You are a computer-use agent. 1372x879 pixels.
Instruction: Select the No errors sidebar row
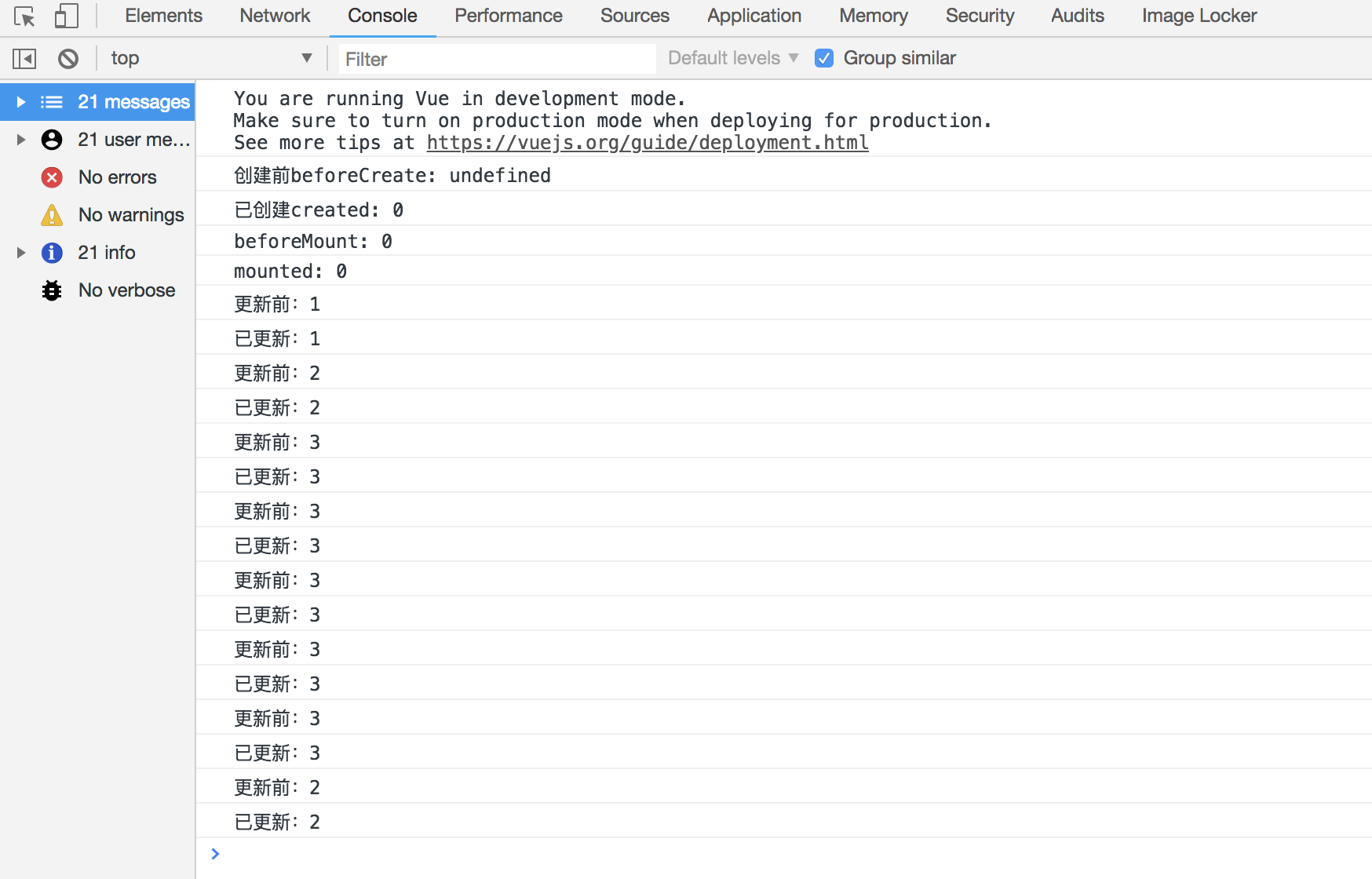97,177
